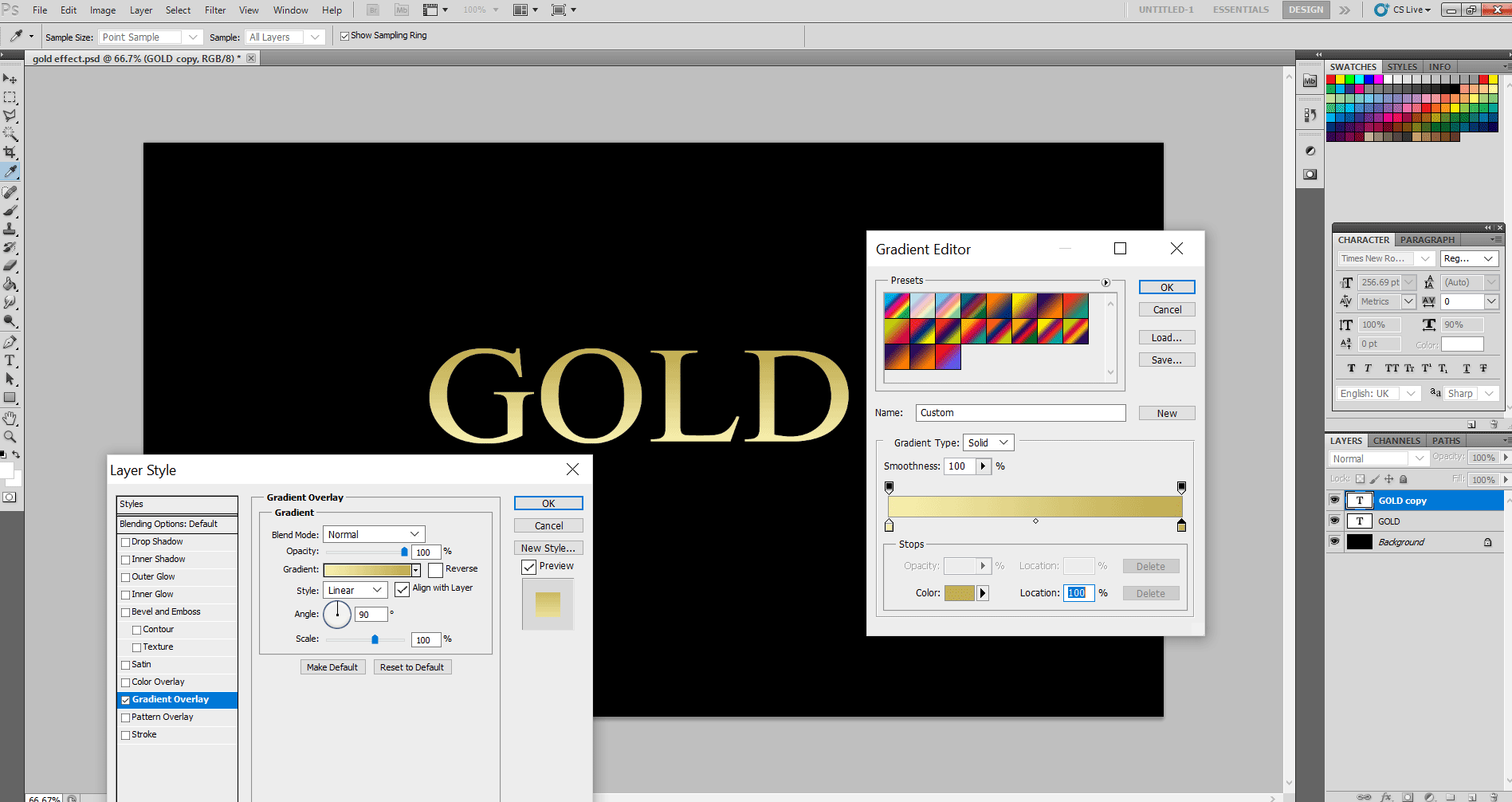Screen dimensions: 1512x802
Task: Select the Hand tool
Action: coord(11,418)
